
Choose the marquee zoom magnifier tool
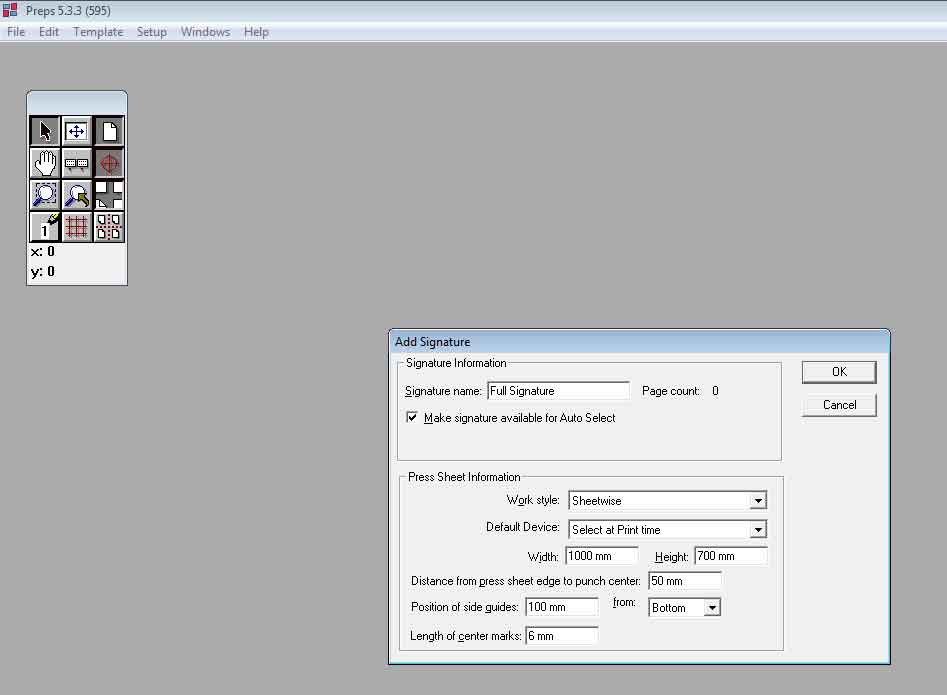pyautogui.click(x=45, y=195)
